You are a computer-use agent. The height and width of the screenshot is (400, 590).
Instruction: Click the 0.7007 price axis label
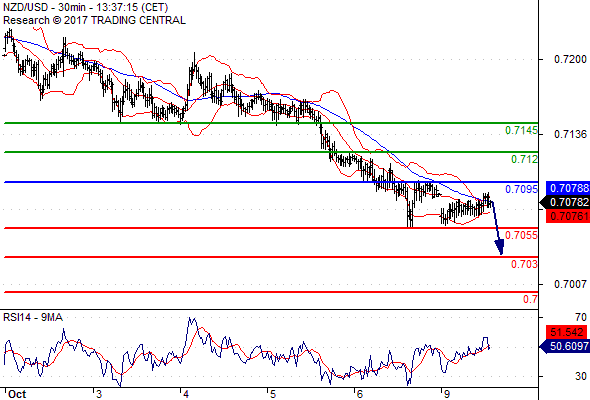click(x=570, y=284)
